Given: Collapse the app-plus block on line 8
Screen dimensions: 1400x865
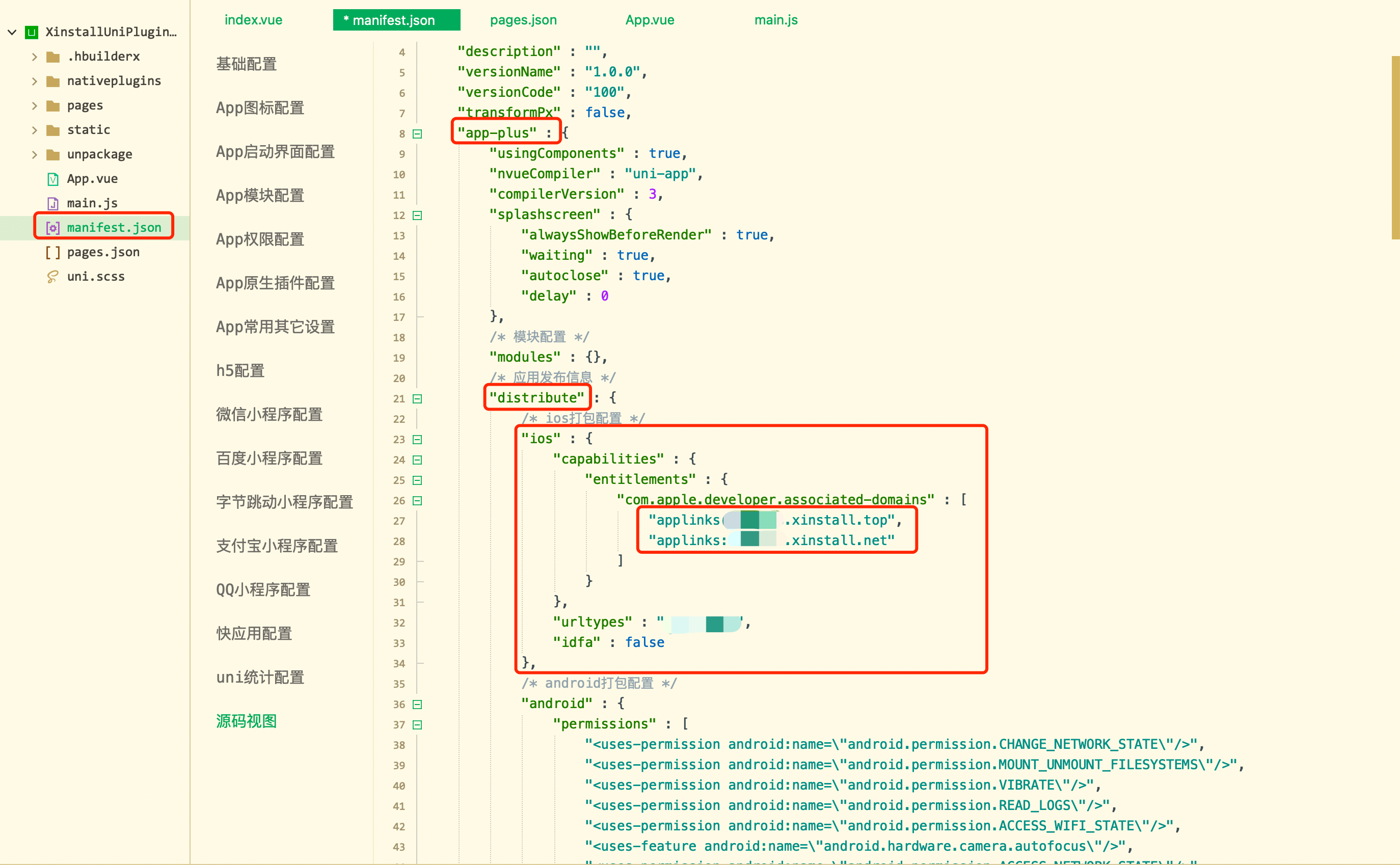Looking at the screenshot, I should point(418,133).
